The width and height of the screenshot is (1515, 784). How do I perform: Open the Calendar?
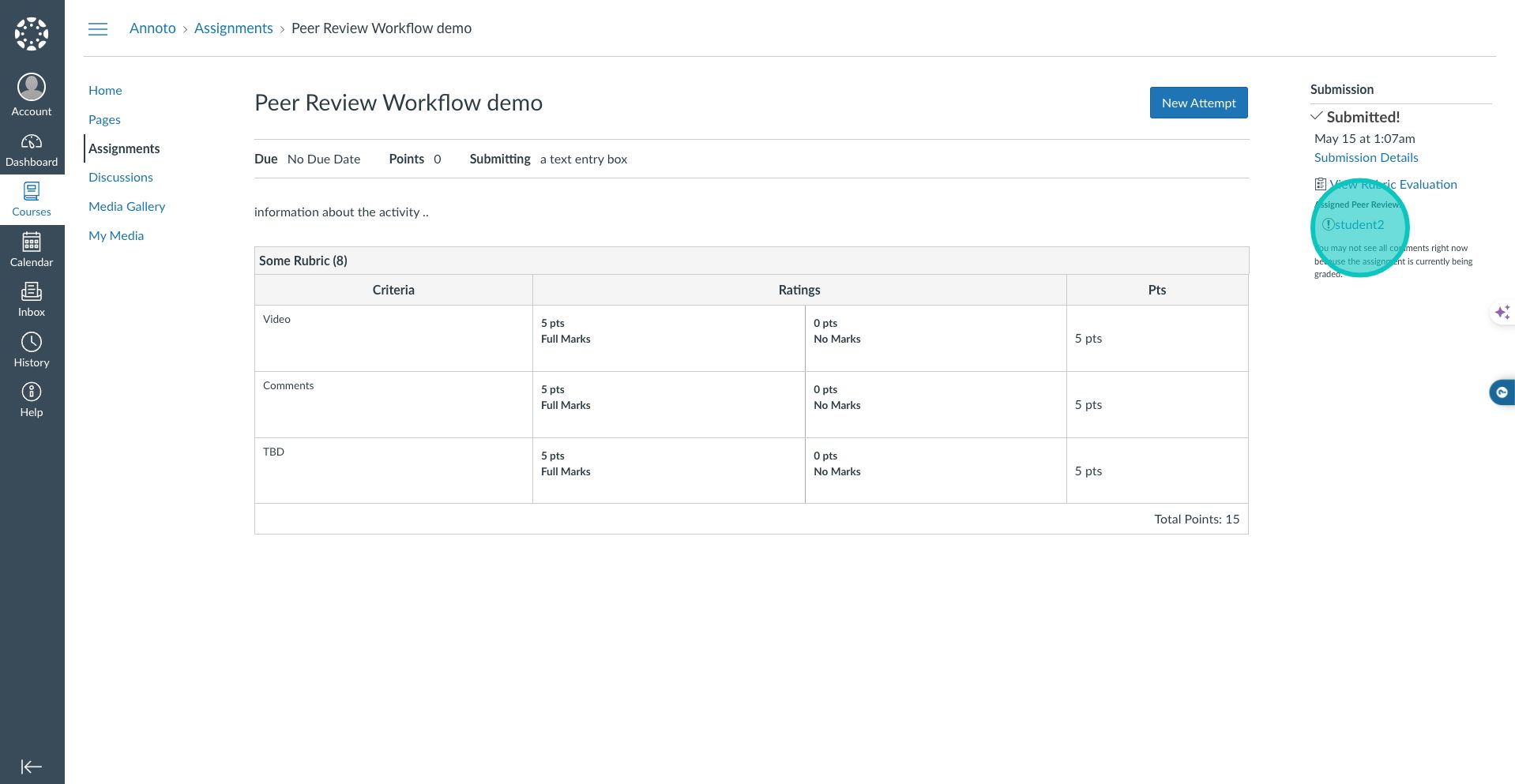pos(32,249)
